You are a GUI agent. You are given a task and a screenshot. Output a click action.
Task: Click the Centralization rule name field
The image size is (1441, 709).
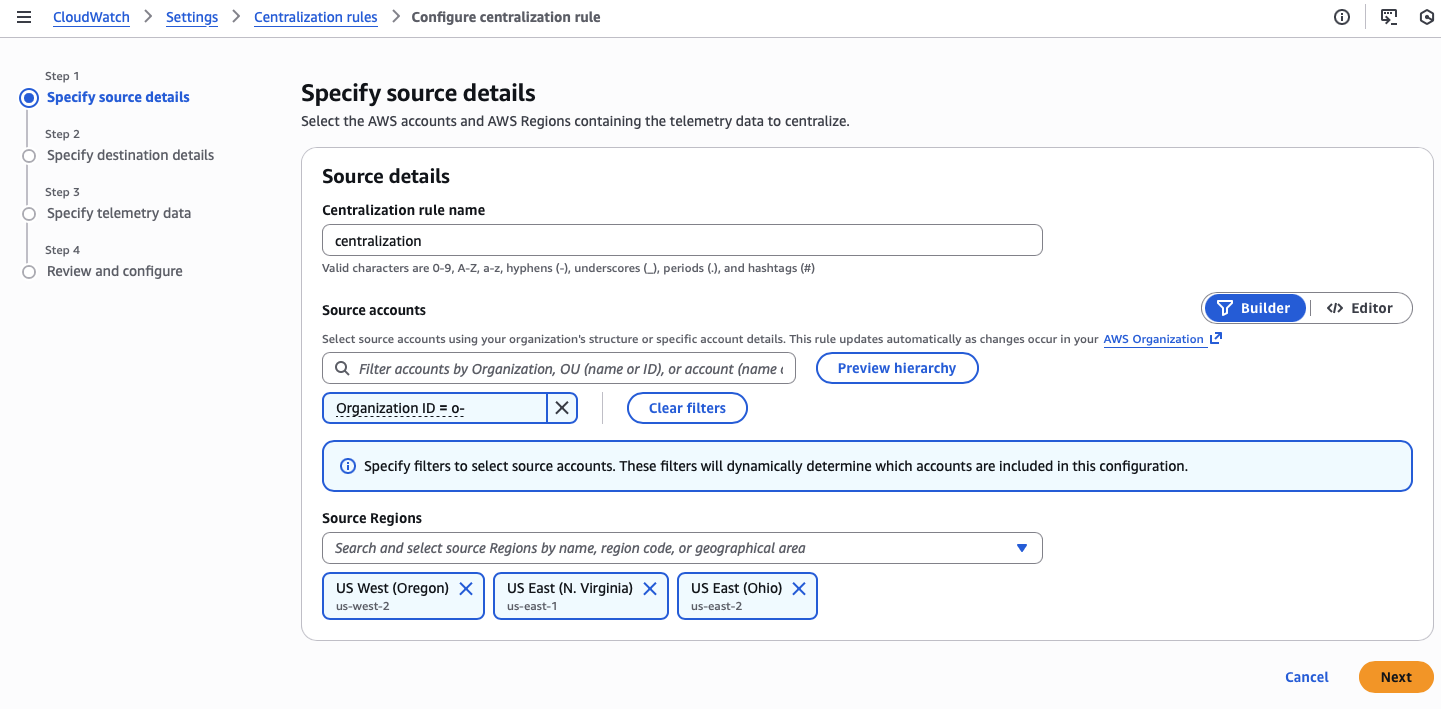click(682, 241)
